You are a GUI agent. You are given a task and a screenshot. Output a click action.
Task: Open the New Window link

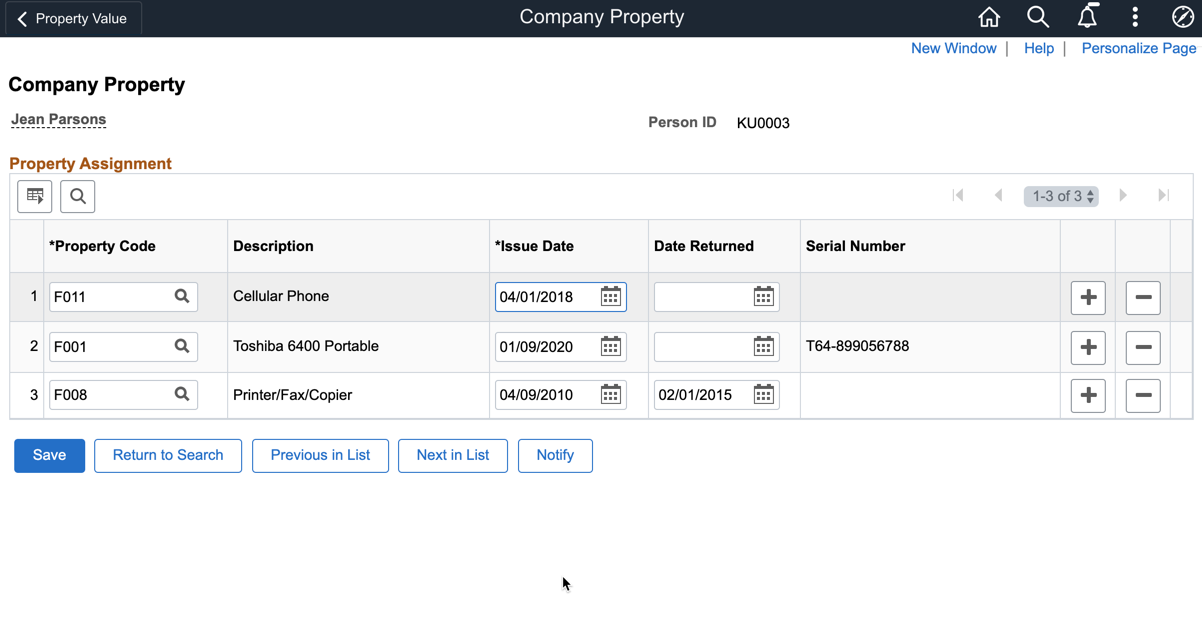[x=953, y=48]
